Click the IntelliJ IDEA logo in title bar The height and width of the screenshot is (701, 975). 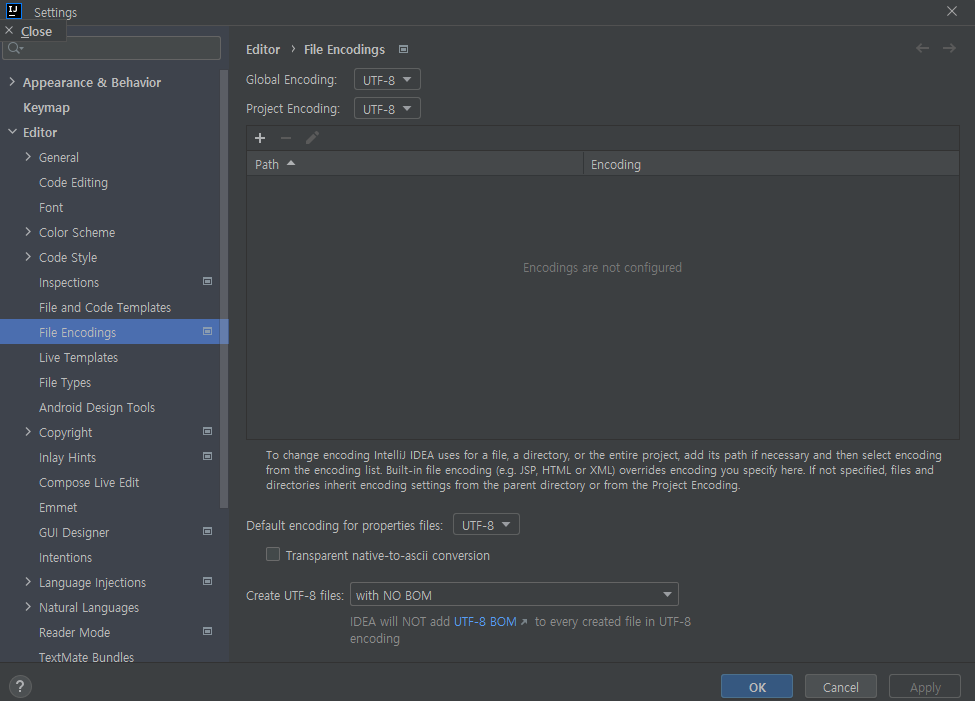coord(14,11)
